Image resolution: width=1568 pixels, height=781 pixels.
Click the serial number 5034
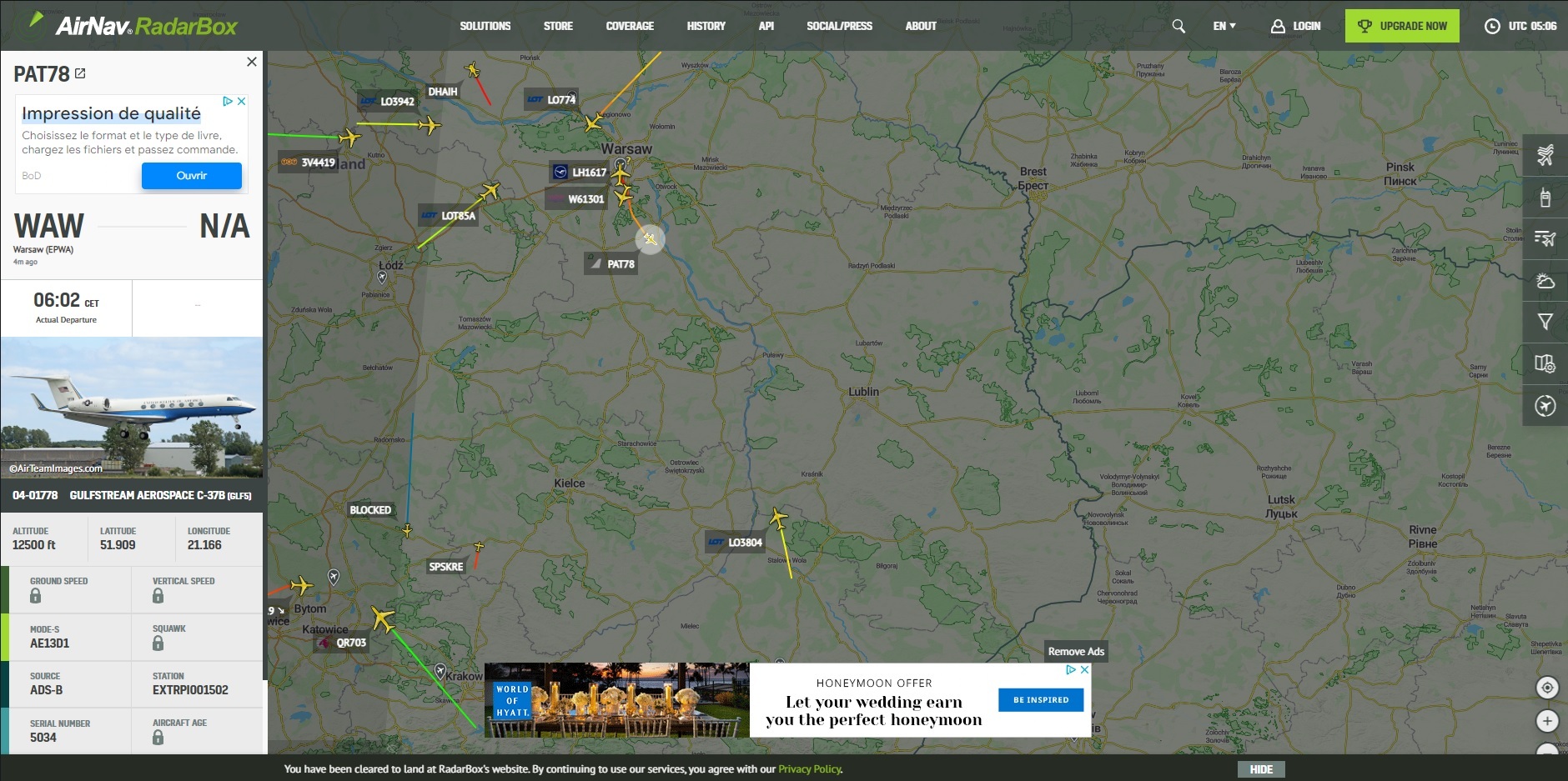(43, 738)
